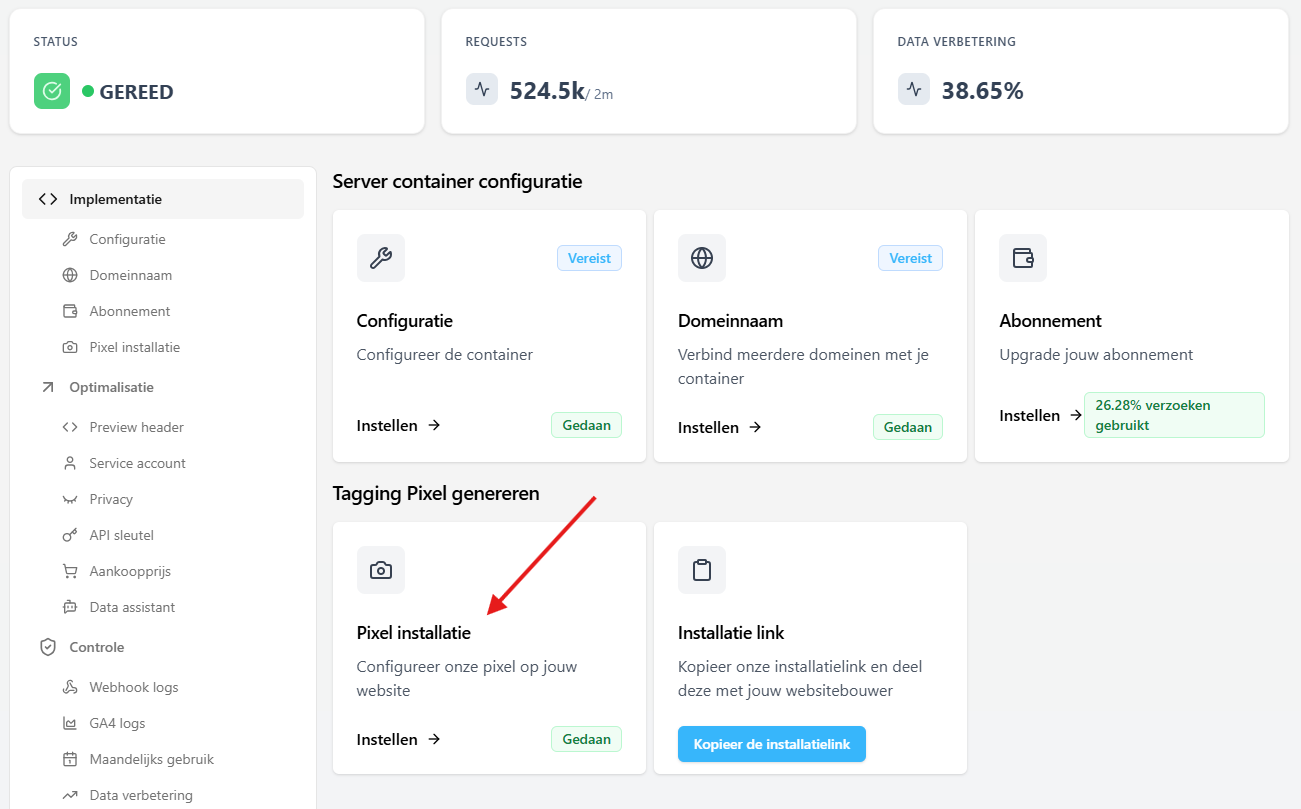Click the green status check icon
This screenshot has width=1301, height=809.
pyautogui.click(x=52, y=91)
